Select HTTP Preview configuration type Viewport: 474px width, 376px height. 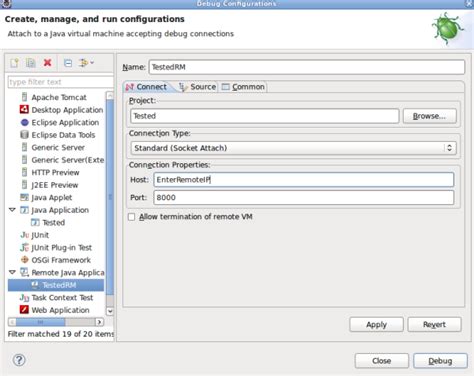(55, 172)
